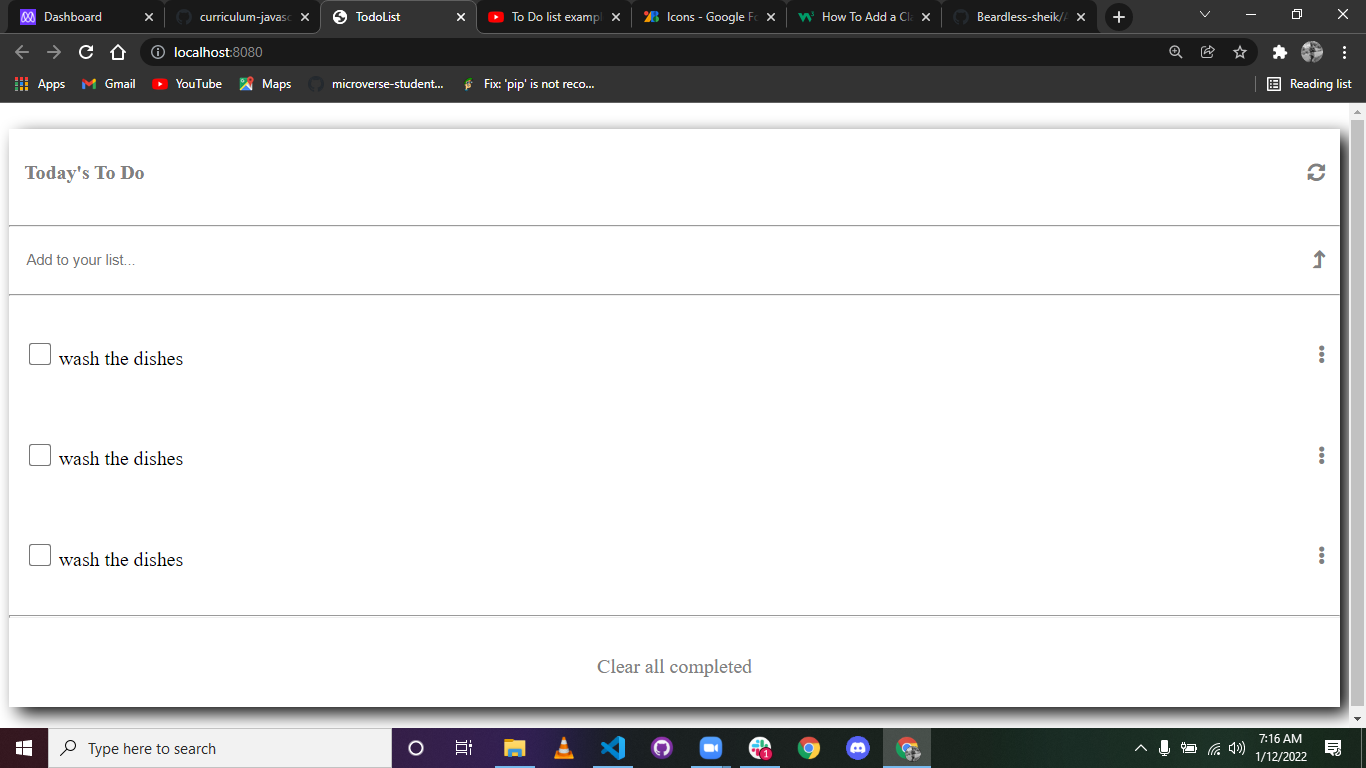
Task: Open three-dot menu of the third task
Action: click(x=1321, y=555)
